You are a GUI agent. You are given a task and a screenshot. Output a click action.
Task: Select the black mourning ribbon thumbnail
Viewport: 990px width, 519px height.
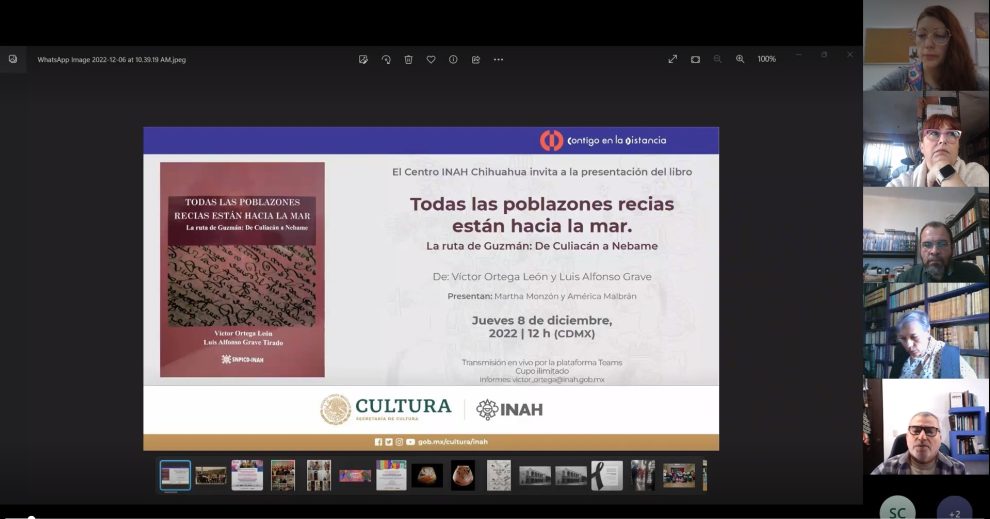606,475
